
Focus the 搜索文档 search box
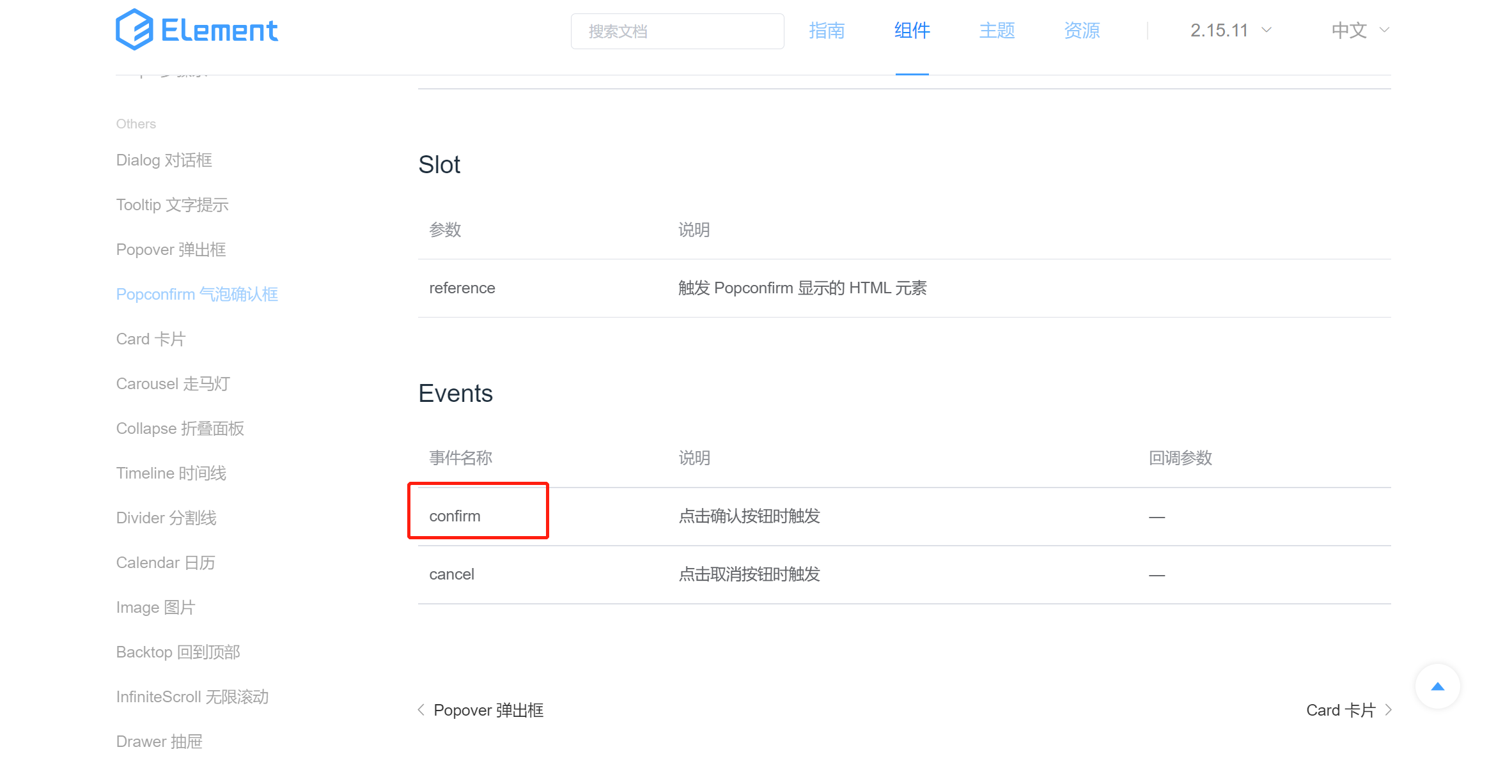pyautogui.click(x=677, y=31)
